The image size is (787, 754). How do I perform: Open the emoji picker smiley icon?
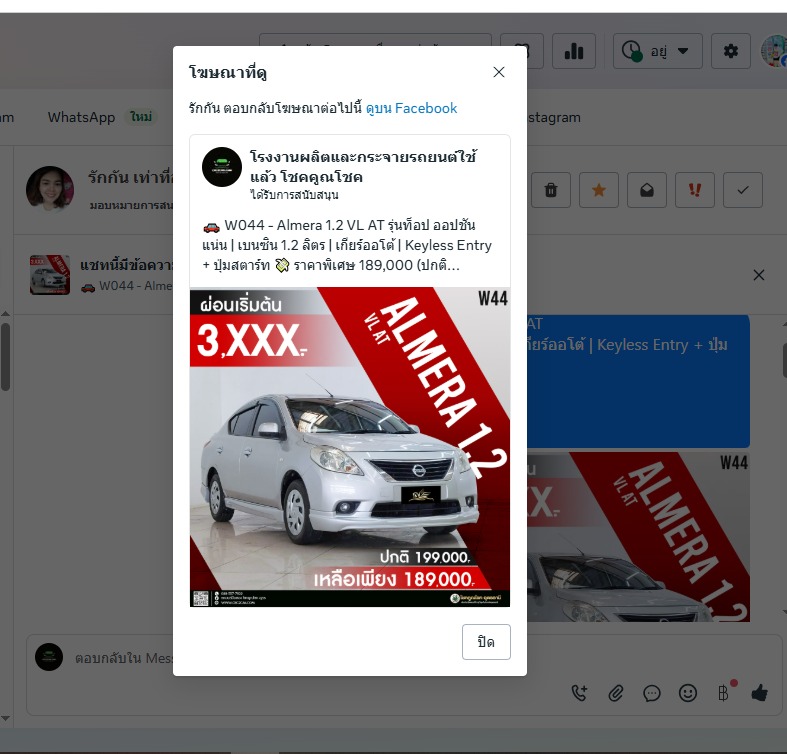click(x=688, y=693)
